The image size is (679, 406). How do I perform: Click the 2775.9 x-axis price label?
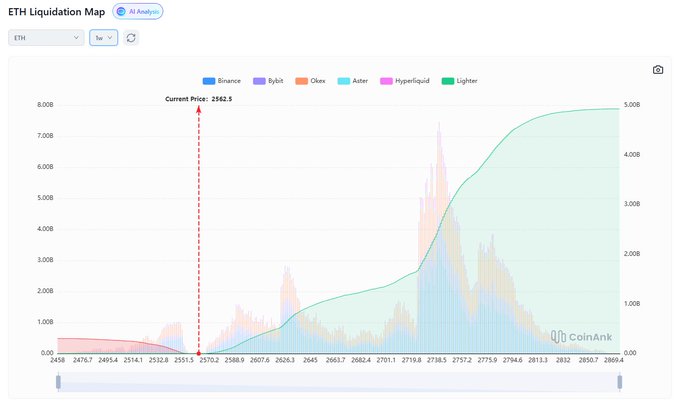pyautogui.click(x=487, y=360)
